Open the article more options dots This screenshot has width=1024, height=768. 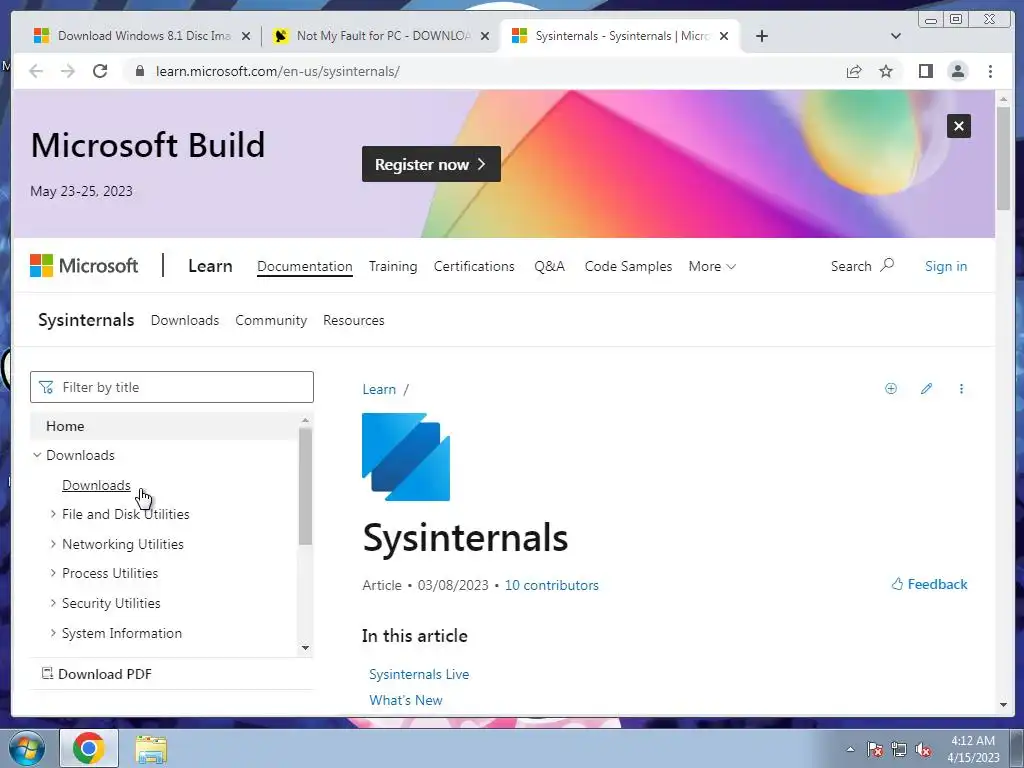point(961,389)
